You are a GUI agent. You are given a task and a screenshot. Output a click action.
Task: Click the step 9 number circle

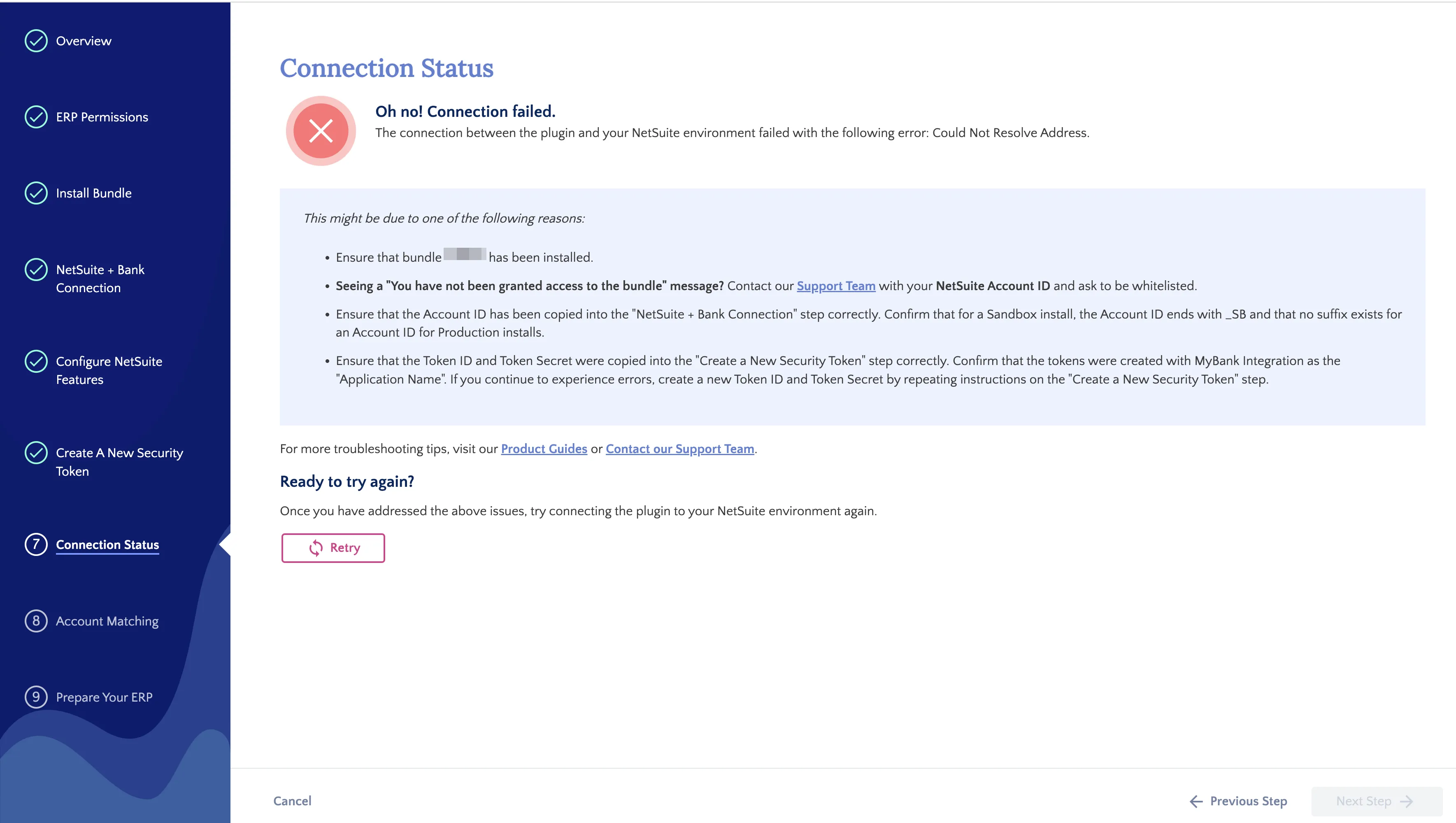36,697
